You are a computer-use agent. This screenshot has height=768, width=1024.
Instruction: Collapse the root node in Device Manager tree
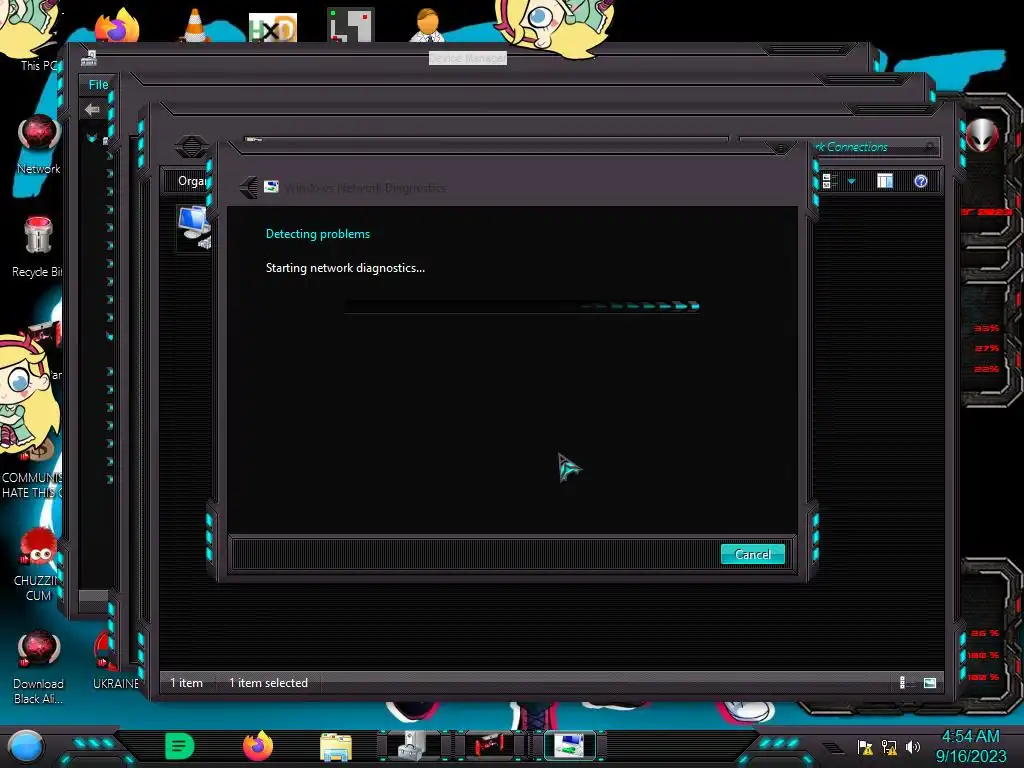[91, 138]
